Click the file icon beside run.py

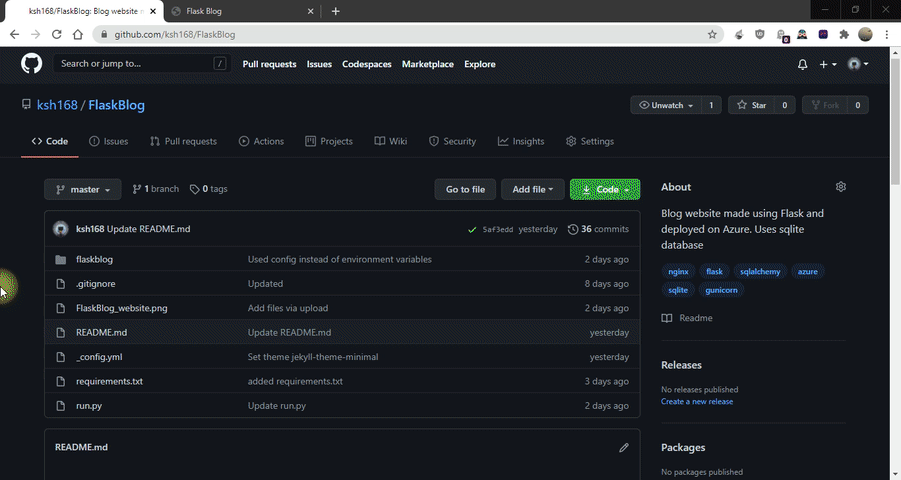(x=60, y=406)
